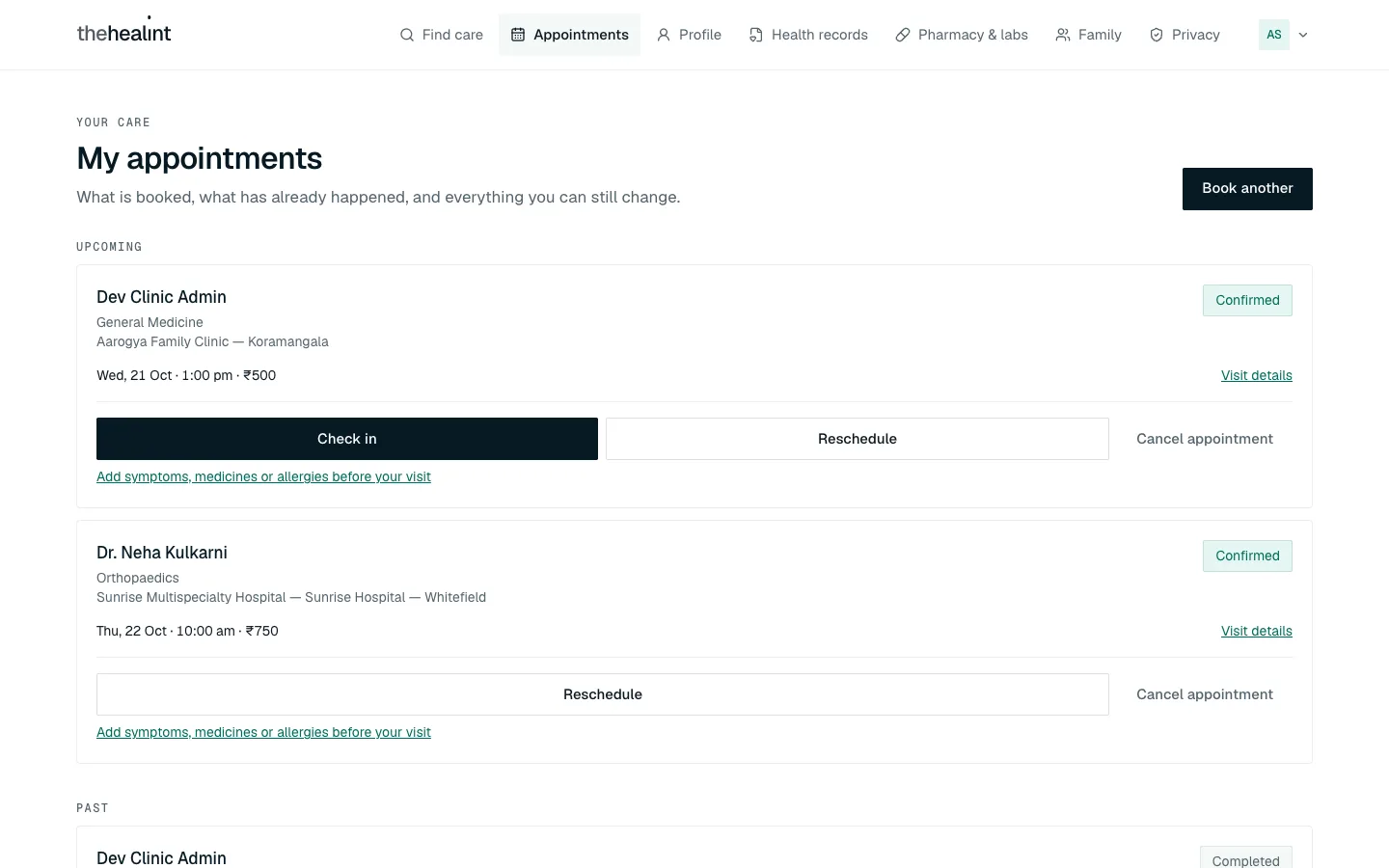Click the Family people icon
The width and height of the screenshot is (1389, 868).
tap(1063, 35)
